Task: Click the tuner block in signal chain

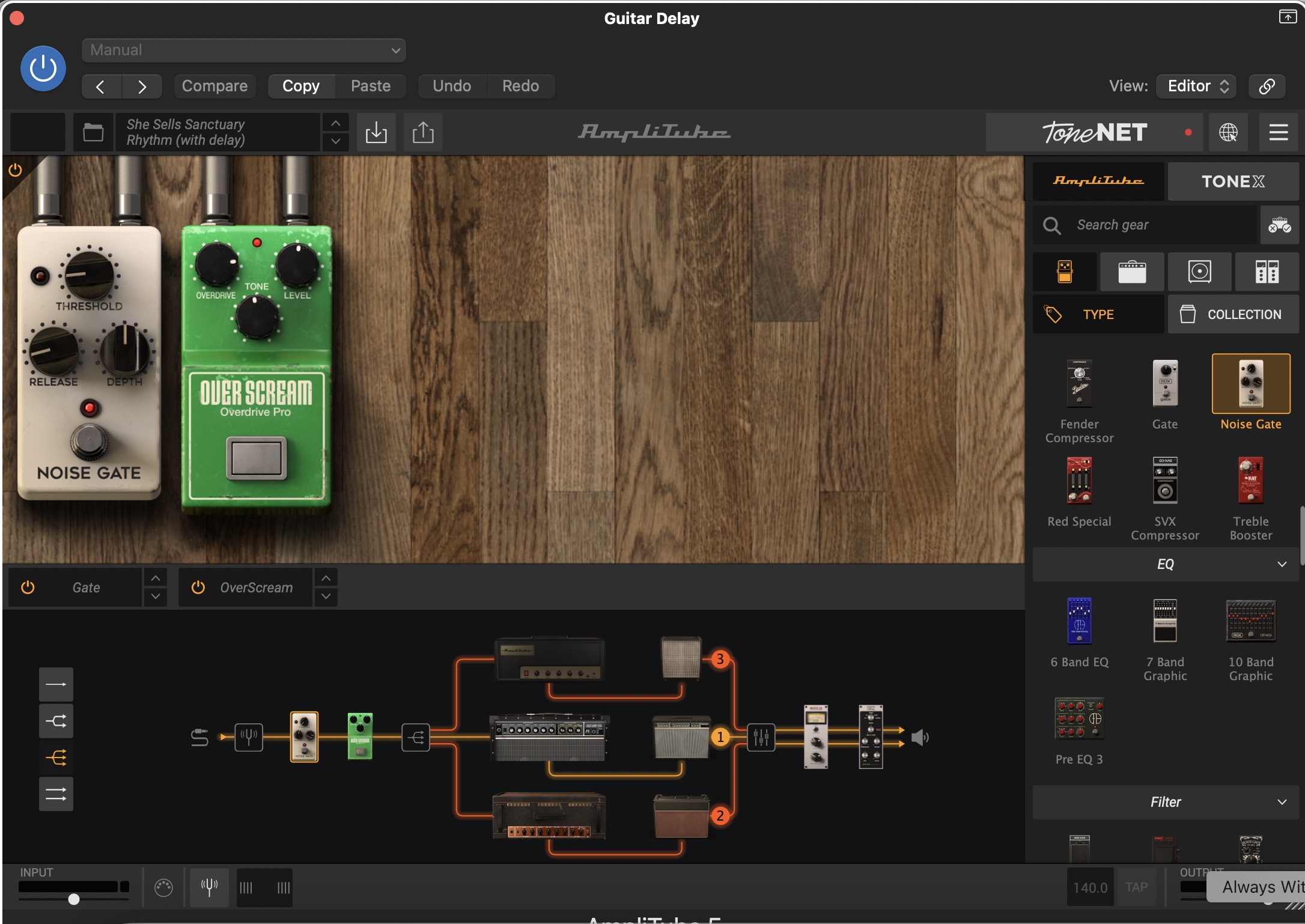Action: pyautogui.click(x=249, y=737)
